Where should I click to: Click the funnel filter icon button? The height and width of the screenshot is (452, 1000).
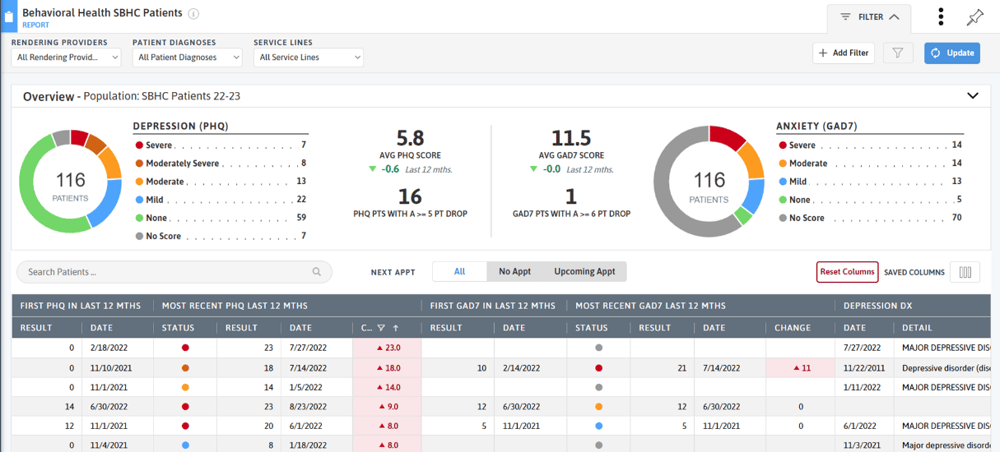pos(898,53)
